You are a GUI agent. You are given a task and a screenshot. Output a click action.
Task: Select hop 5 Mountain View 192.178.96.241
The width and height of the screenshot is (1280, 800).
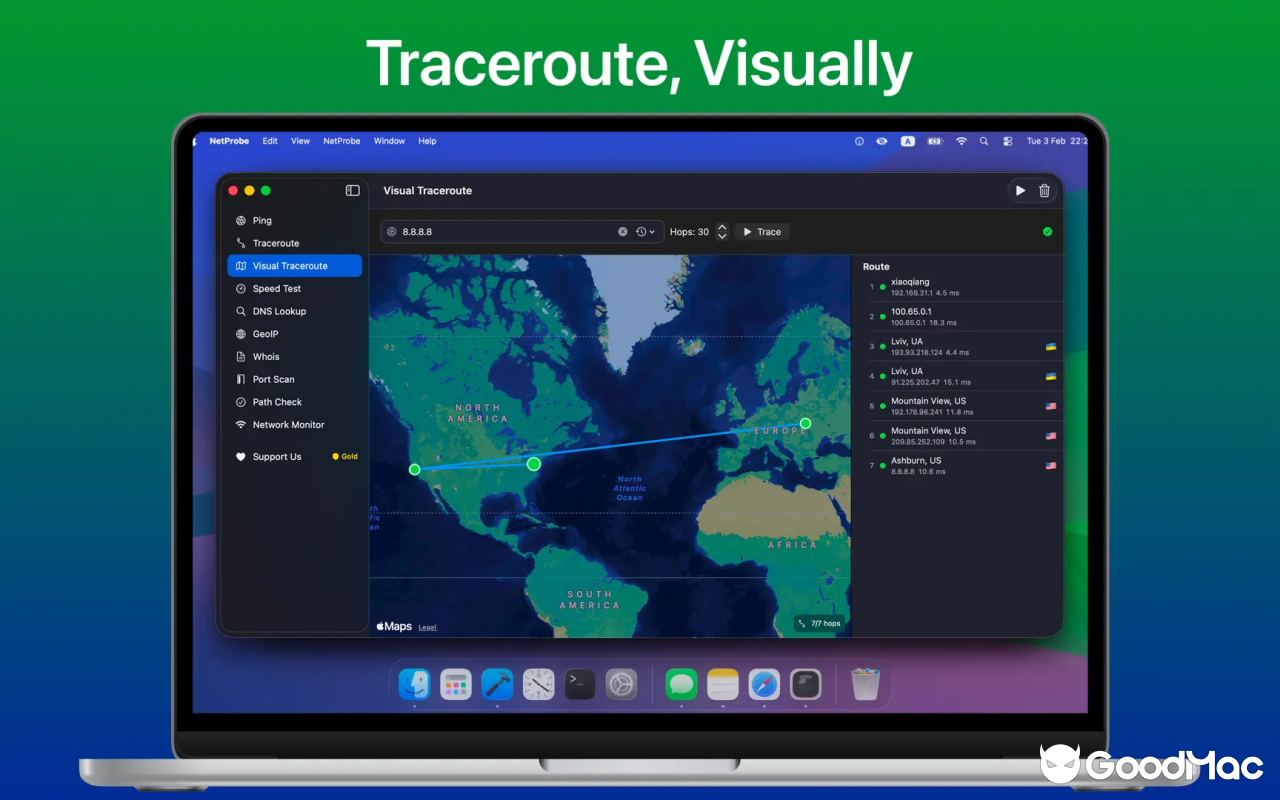[958, 406]
